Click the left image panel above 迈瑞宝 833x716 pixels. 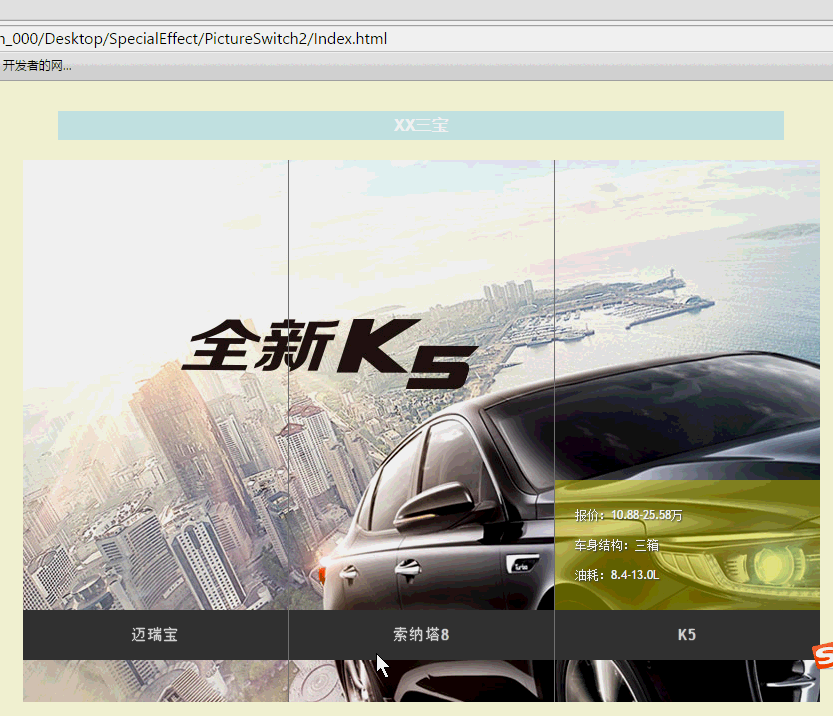coord(155,300)
